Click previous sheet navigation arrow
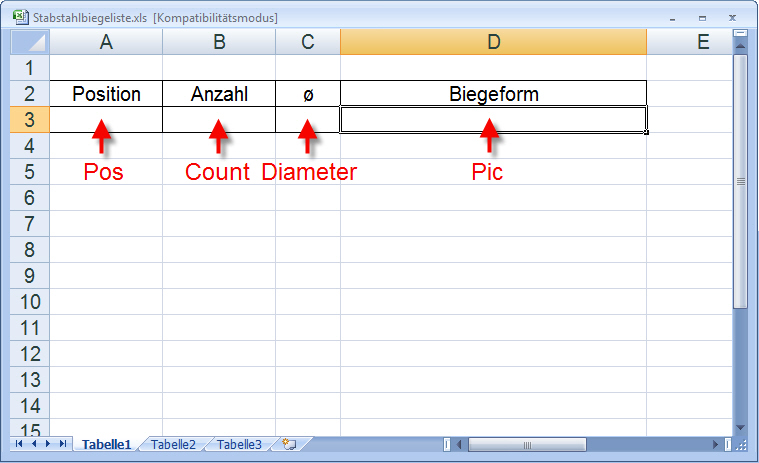Screen dimensions: 759x463 pos(34,443)
